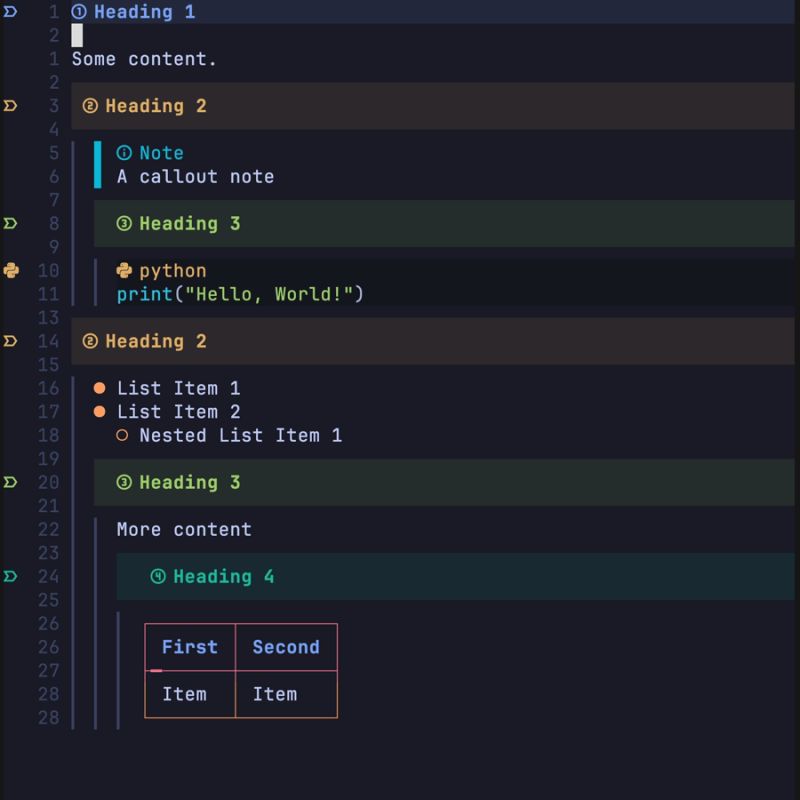Screen dimensions: 800x800
Task: Toggle the fold arrow next to line 8
Action: coord(10,223)
